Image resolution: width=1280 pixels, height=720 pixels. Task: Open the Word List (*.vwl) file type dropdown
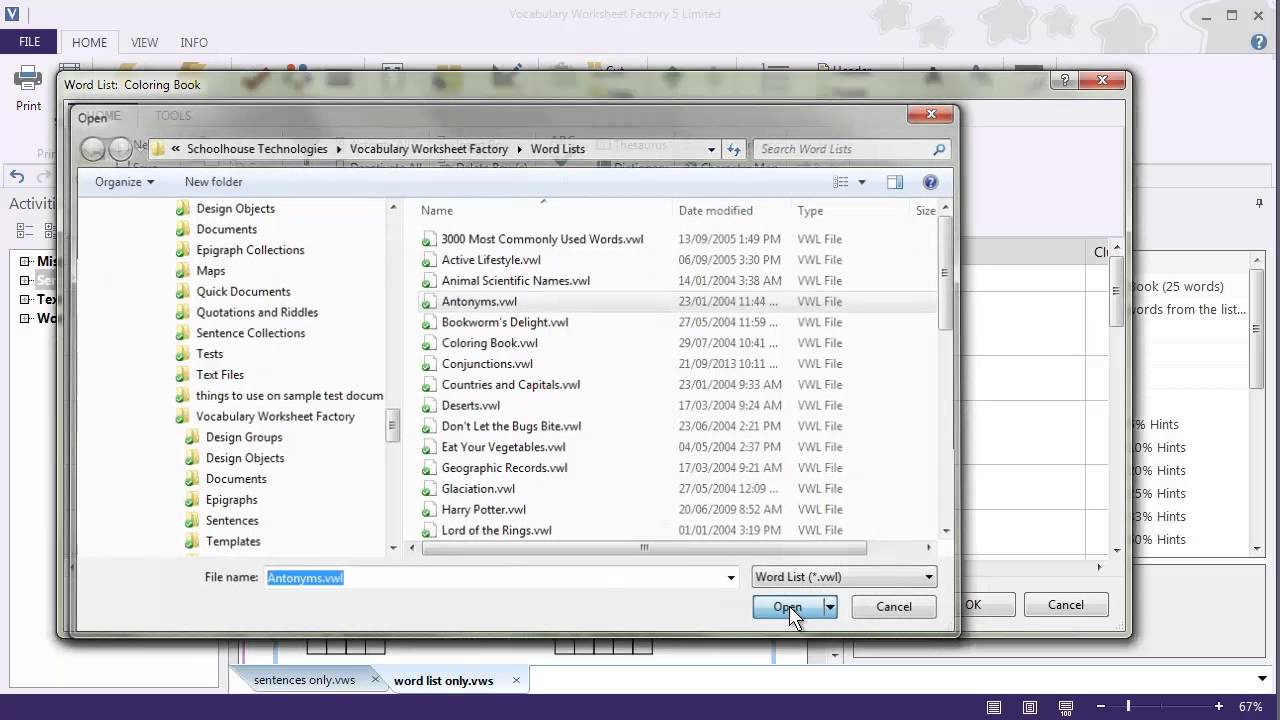[x=844, y=577]
